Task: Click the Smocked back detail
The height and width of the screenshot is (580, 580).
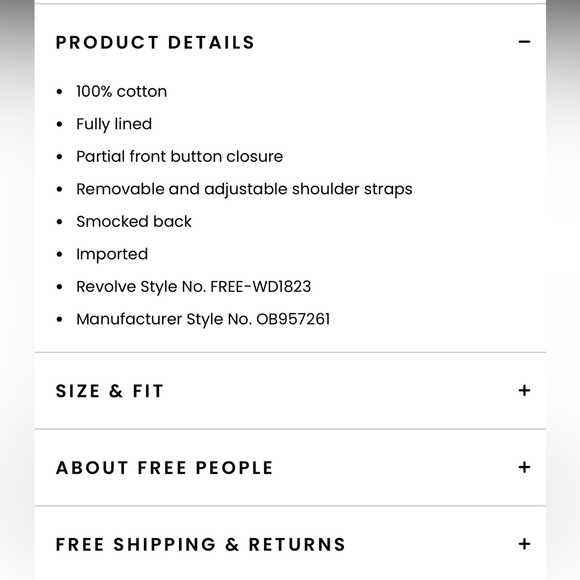Action: pyautogui.click(x=134, y=222)
